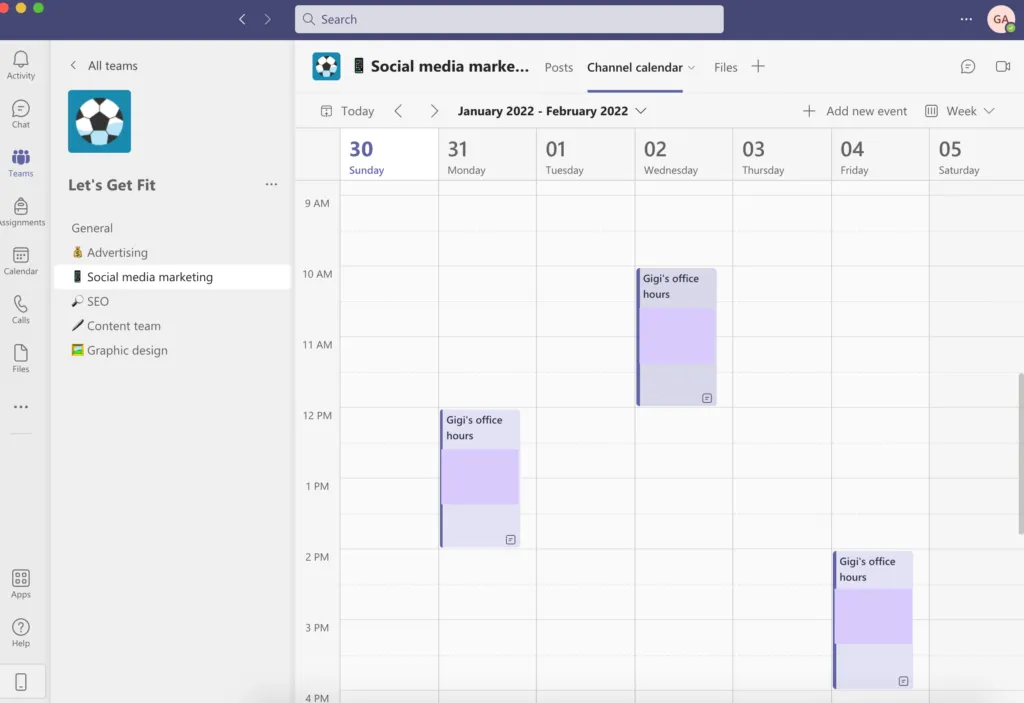Select the 31 Monday column header
The width and height of the screenshot is (1024, 703).
(x=487, y=155)
